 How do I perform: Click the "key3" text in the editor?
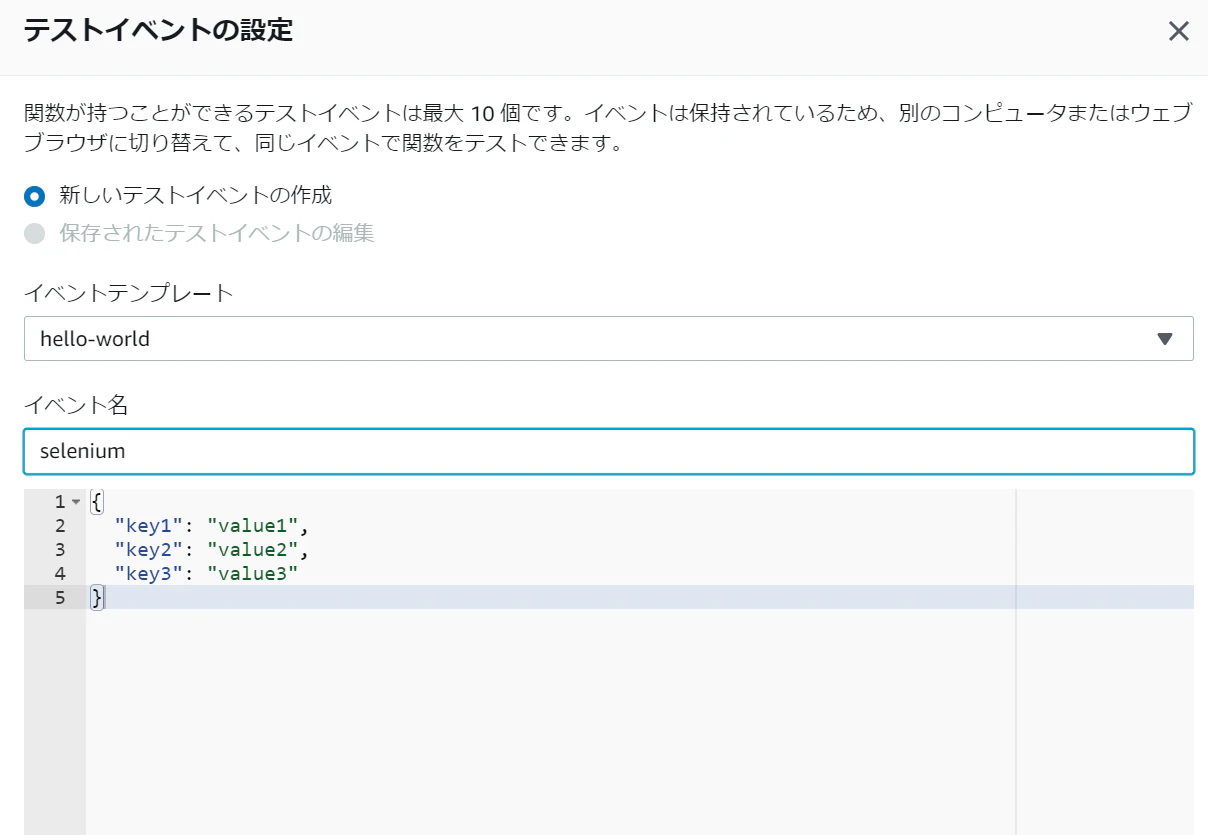(x=148, y=573)
